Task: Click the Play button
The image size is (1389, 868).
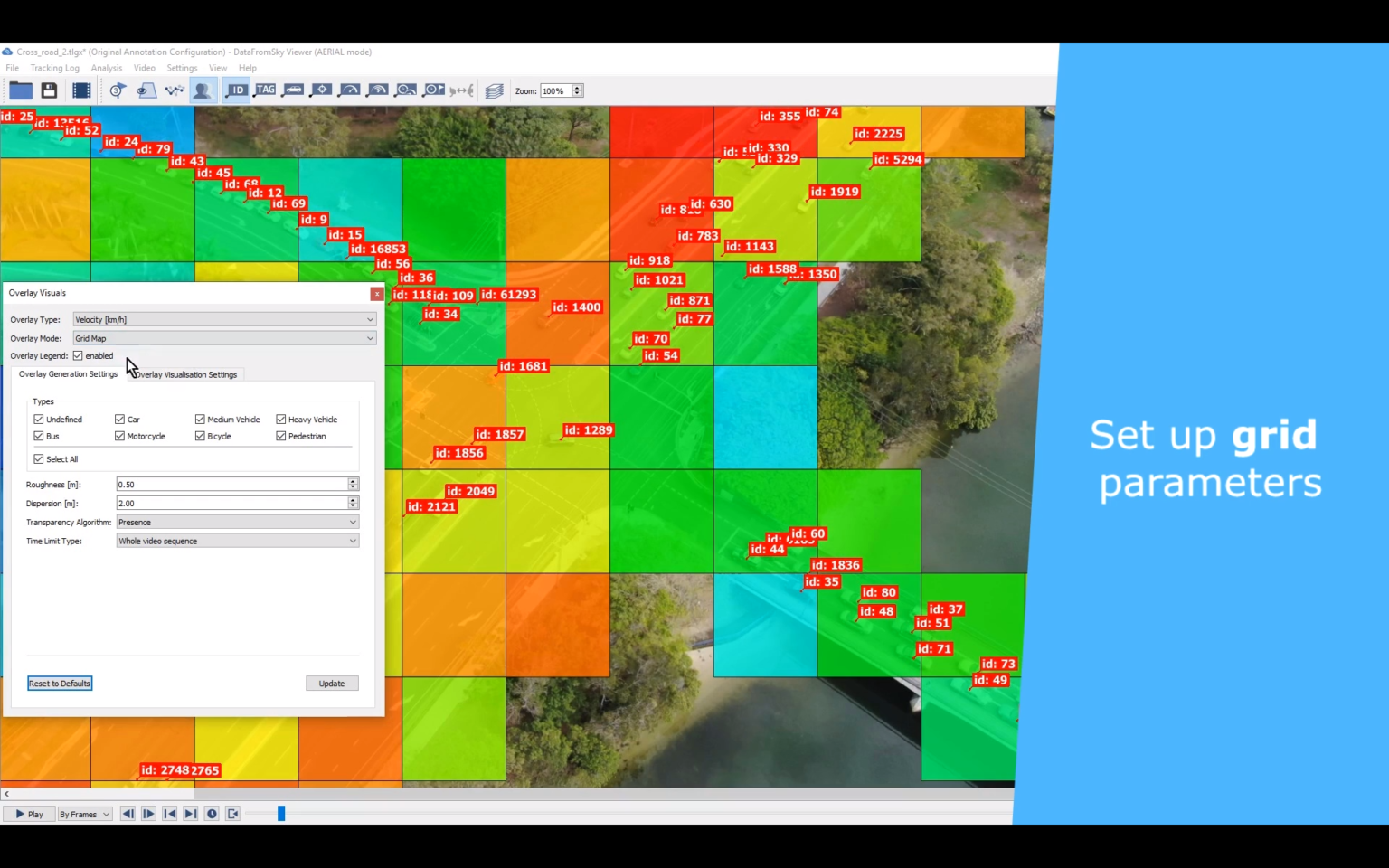Action: 29,814
